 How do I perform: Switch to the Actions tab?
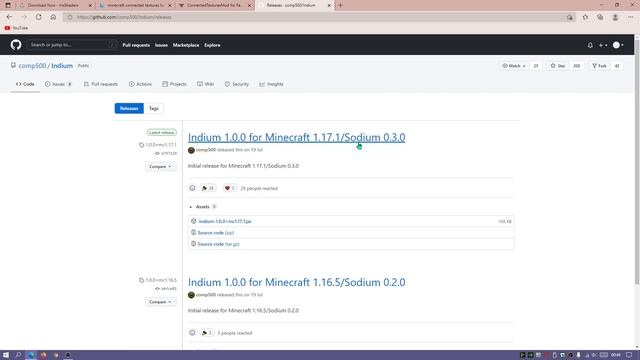coord(140,84)
